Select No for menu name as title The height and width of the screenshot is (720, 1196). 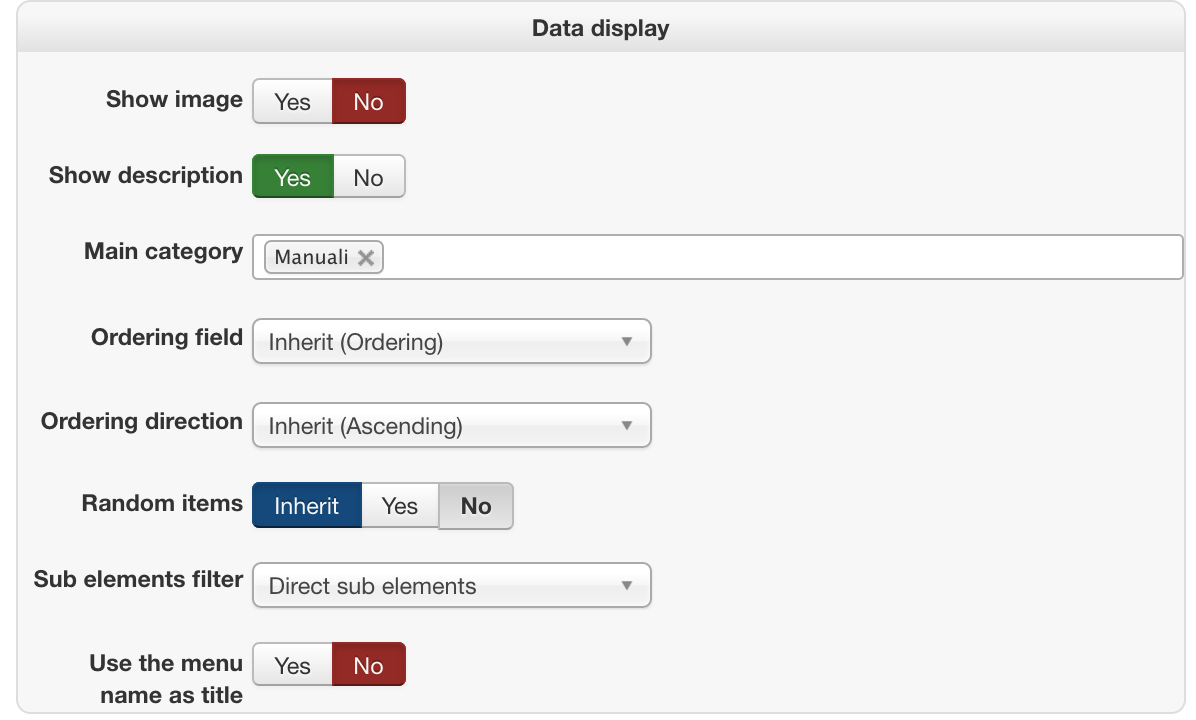tap(368, 665)
